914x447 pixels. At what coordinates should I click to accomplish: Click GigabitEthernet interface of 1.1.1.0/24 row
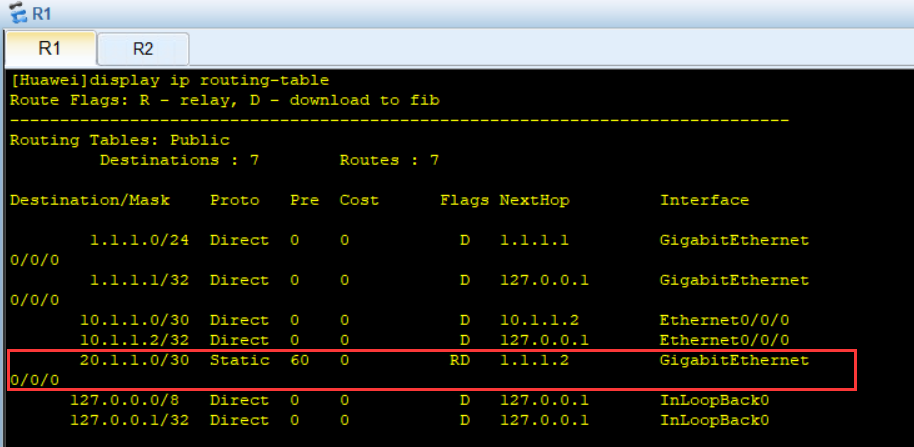[x=734, y=240]
